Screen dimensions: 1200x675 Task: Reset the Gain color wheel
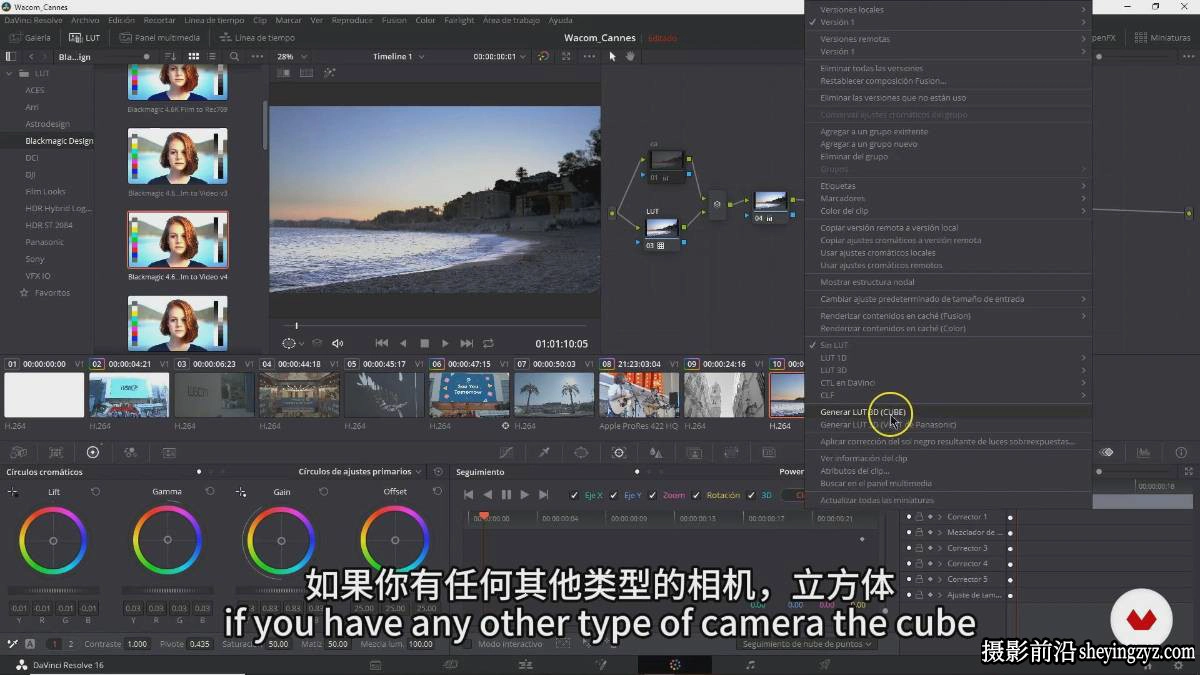[x=323, y=492]
